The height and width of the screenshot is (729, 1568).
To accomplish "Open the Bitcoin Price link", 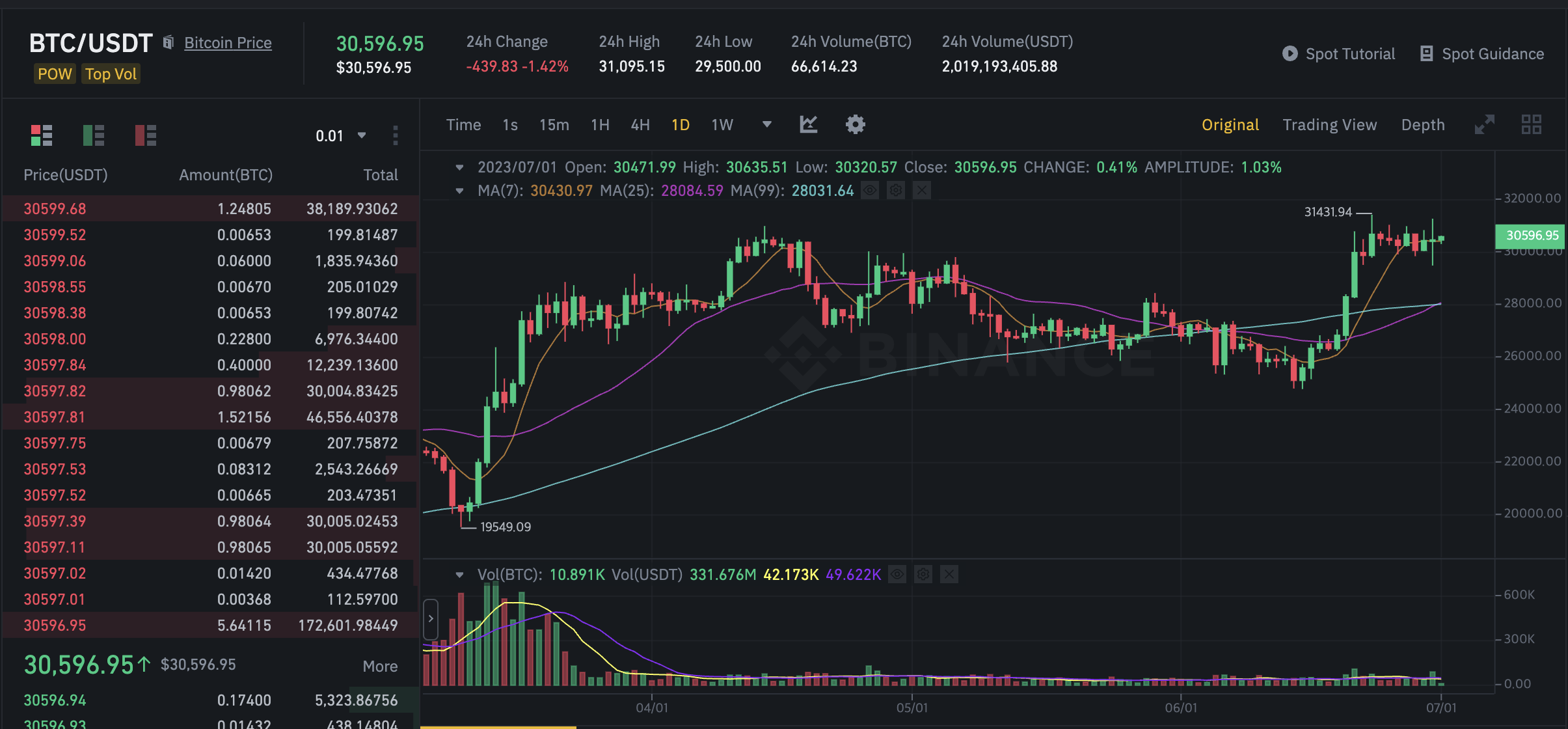I will tap(228, 43).
